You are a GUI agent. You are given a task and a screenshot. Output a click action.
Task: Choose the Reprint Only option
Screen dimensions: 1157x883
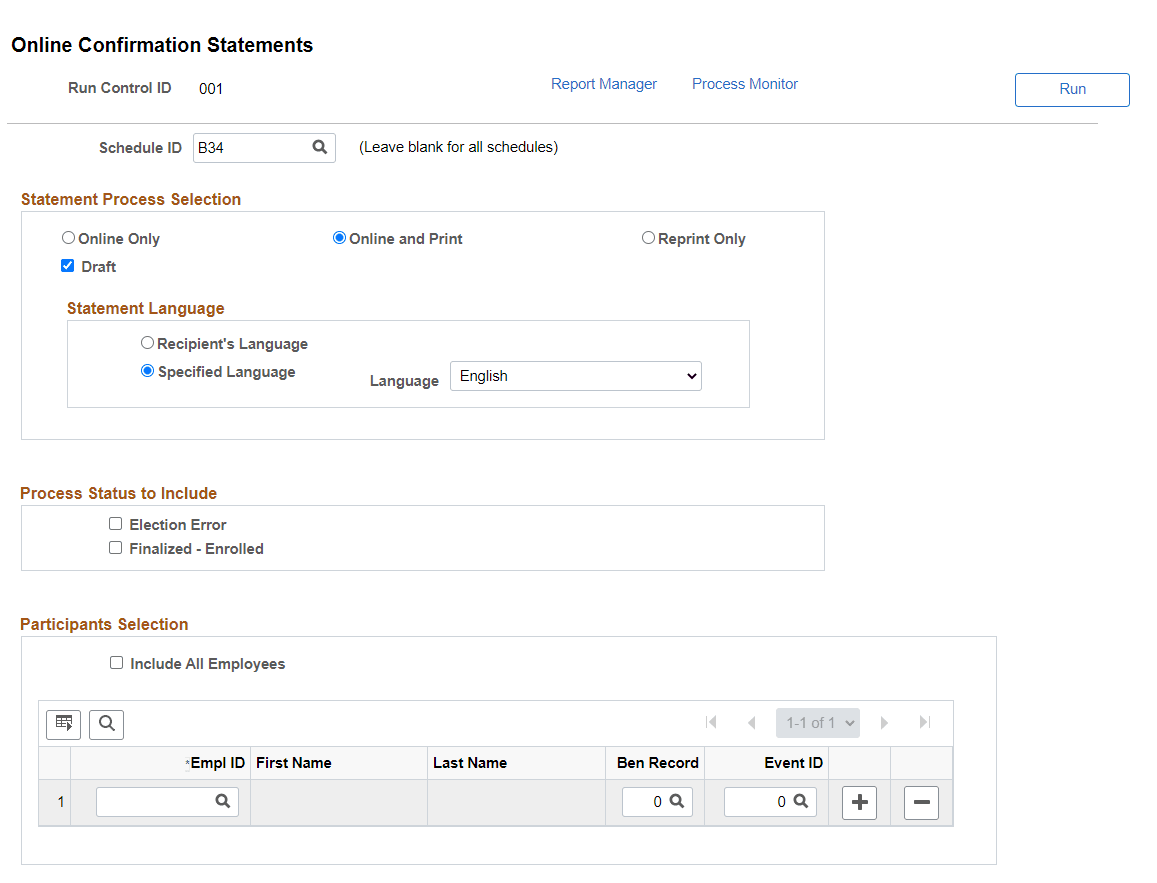coord(648,238)
